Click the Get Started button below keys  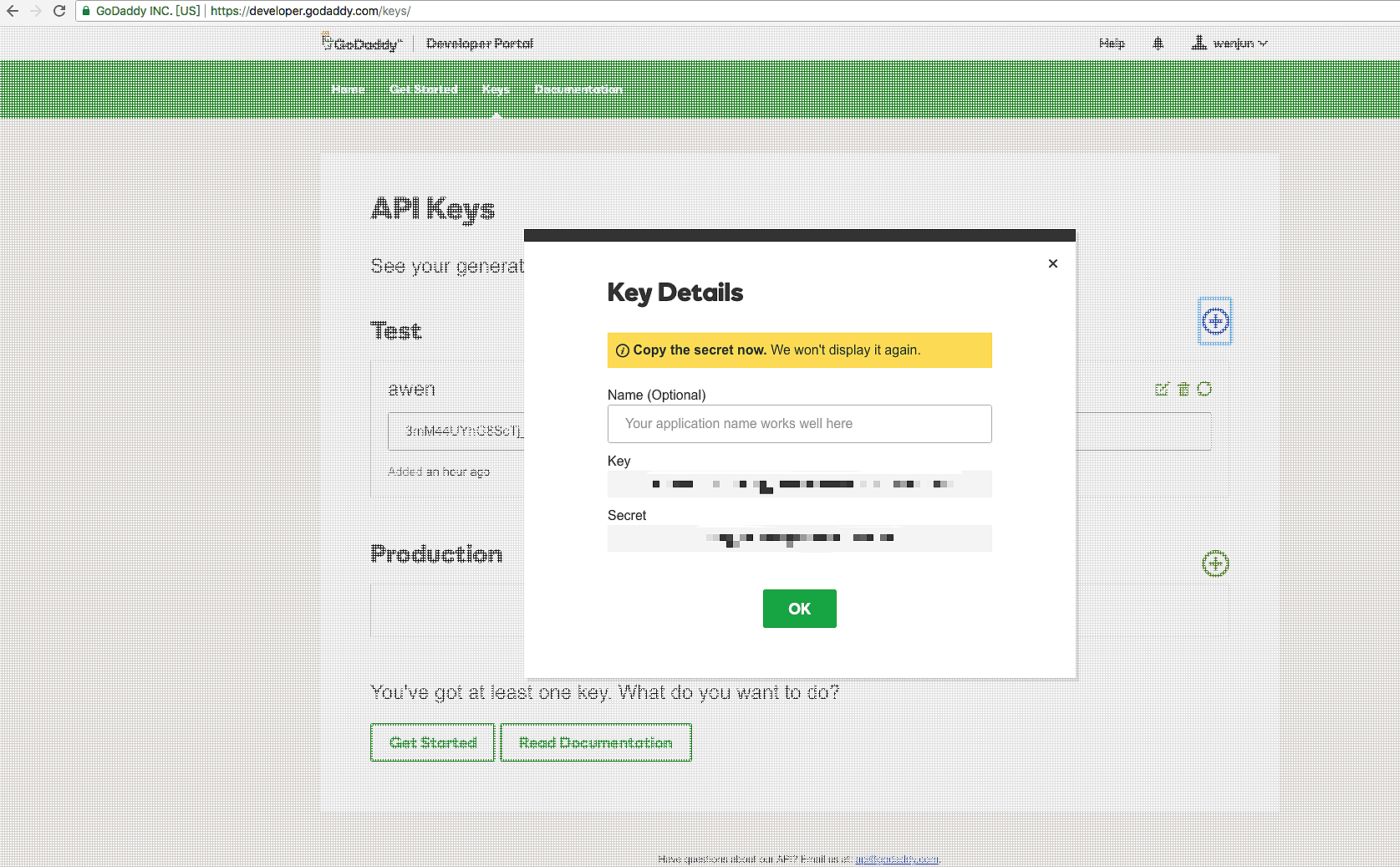[433, 742]
